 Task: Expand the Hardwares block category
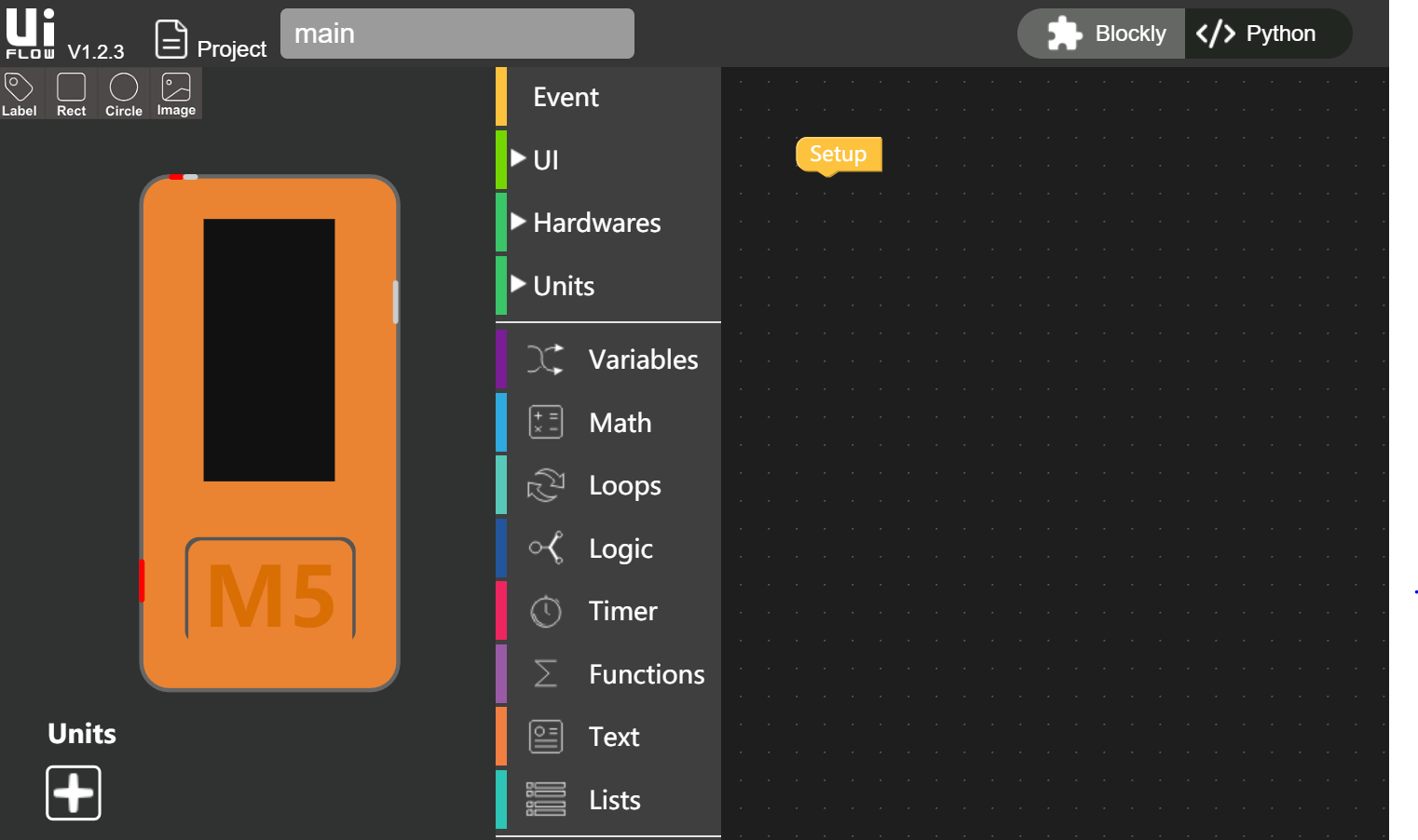coord(608,223)
